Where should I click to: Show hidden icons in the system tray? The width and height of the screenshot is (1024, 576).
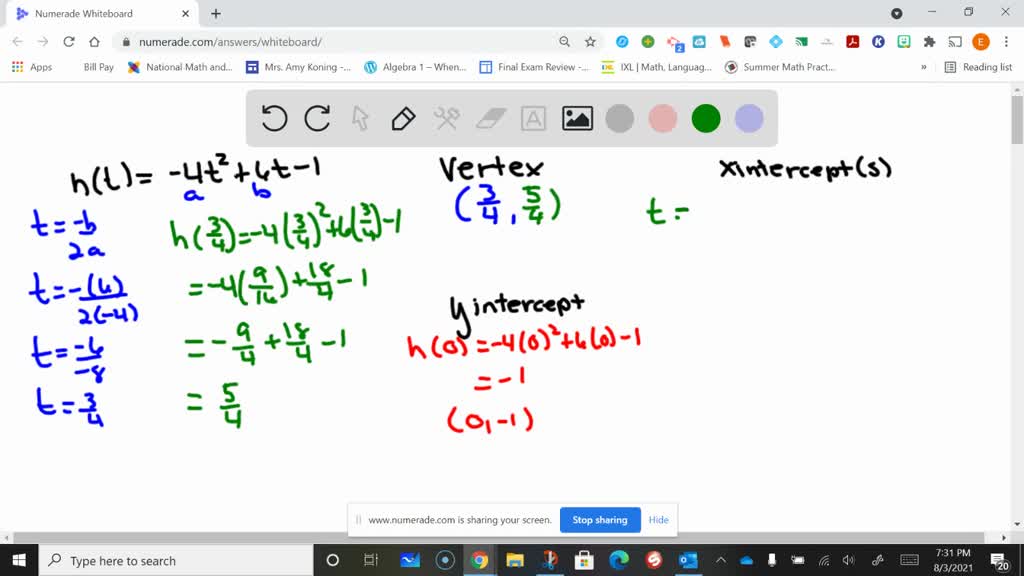721,560
